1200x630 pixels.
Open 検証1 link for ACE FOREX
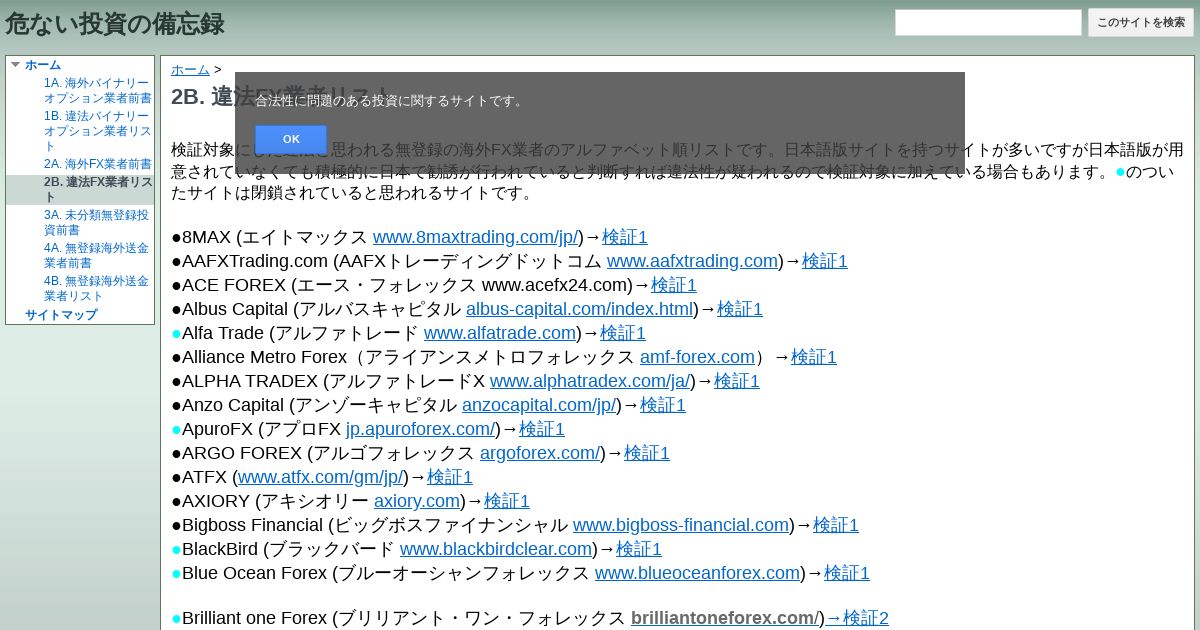tap(674, 285)
